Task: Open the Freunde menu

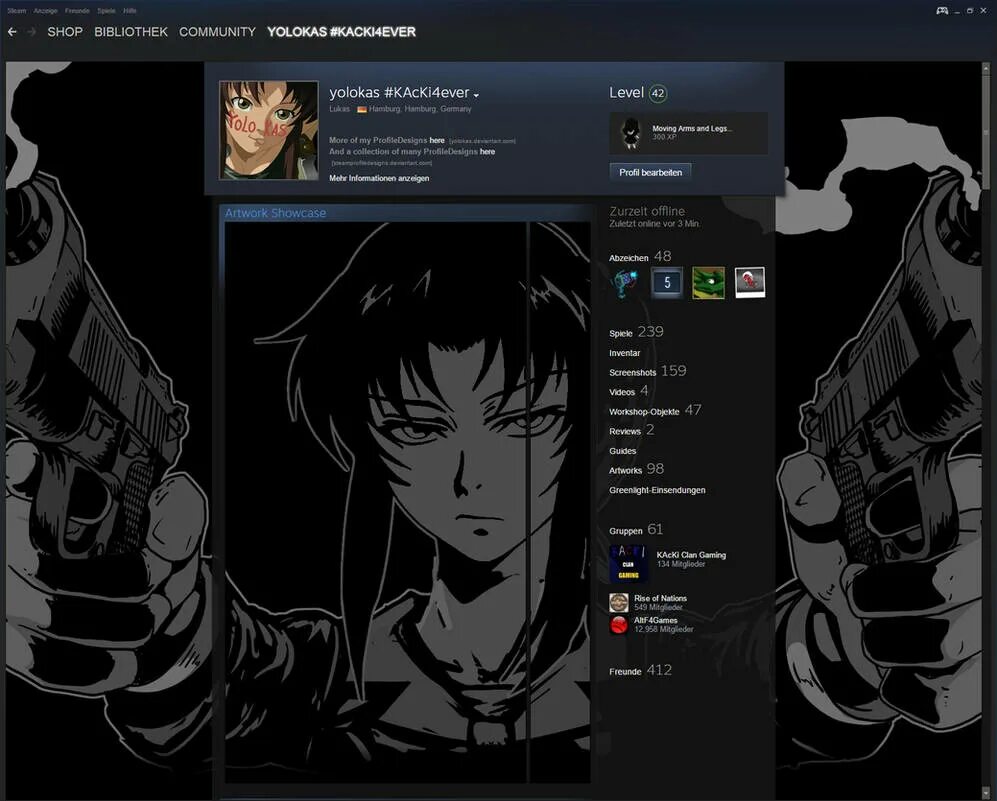Action: 77,11
